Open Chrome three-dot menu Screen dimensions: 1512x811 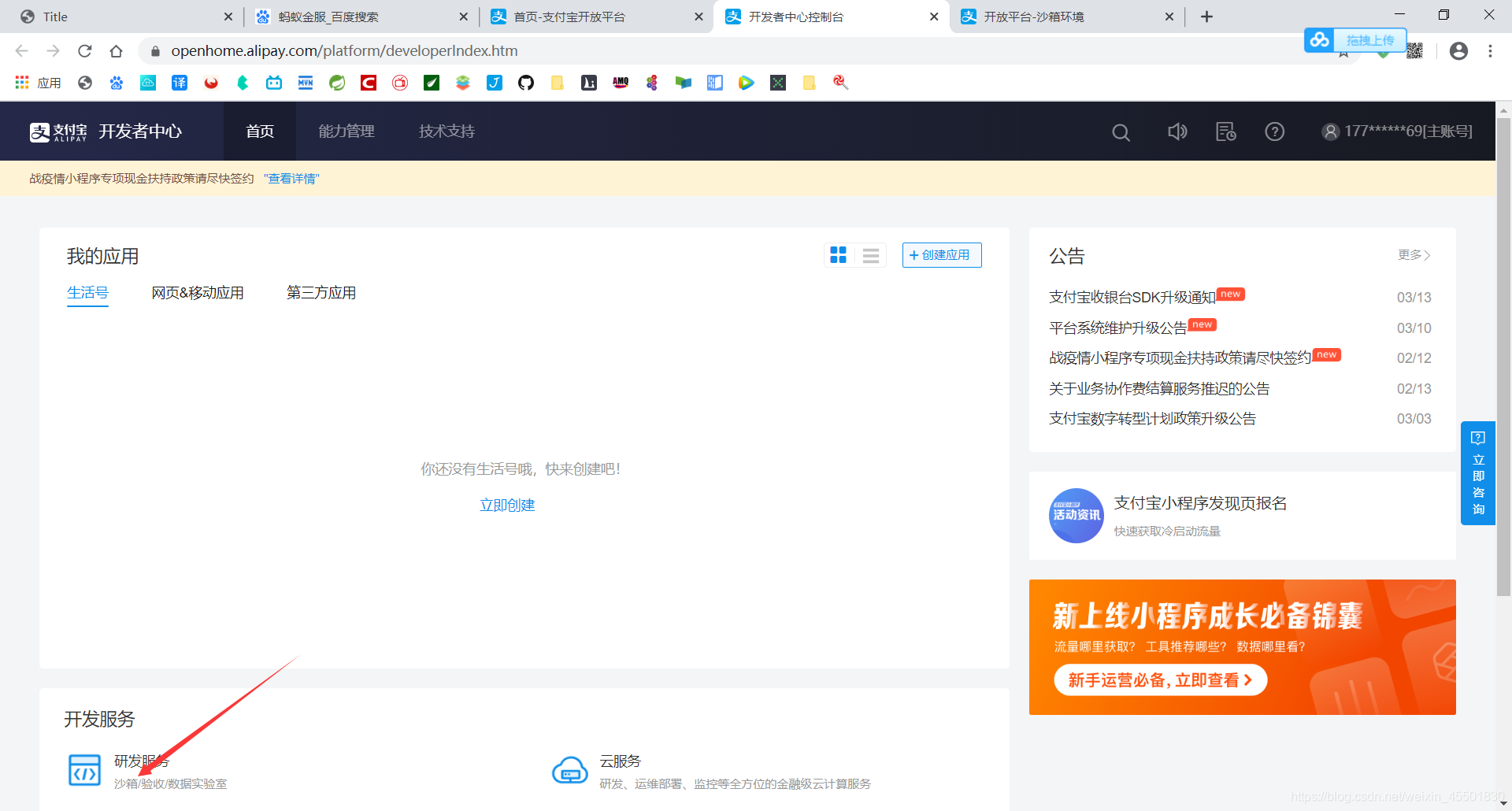click(x=1490, y=51)
